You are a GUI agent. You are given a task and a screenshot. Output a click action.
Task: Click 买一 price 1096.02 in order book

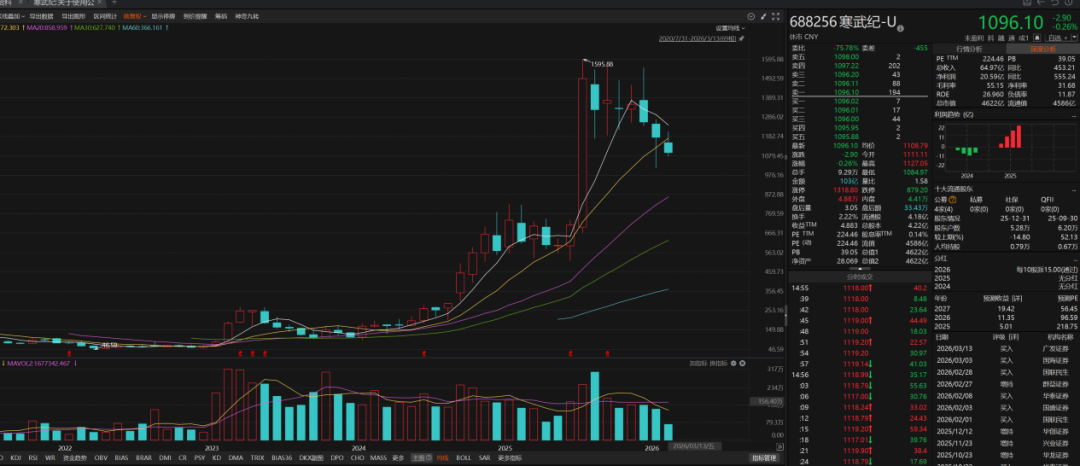point(847,100)
